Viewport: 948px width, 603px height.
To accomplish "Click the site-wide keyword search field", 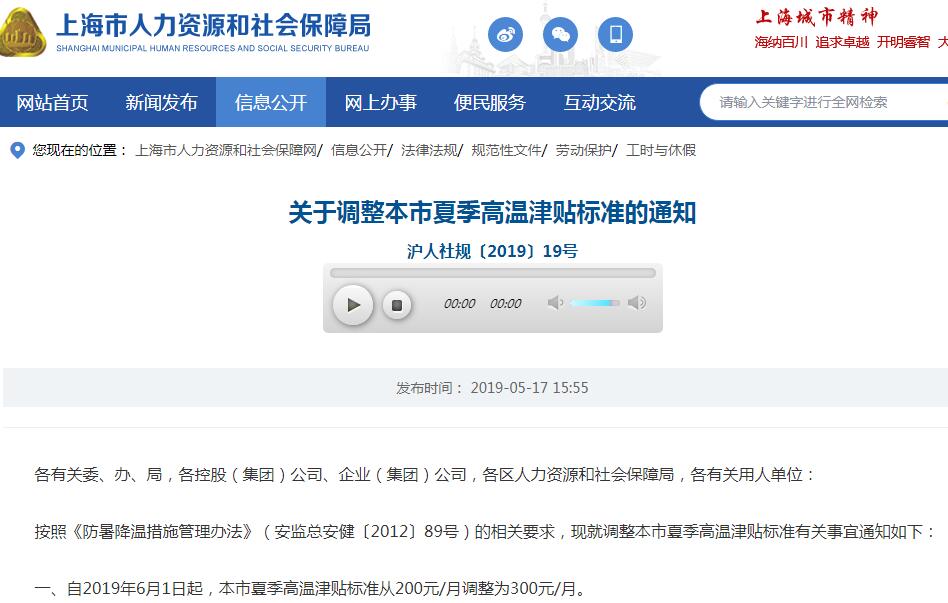I will coord(824,102).
